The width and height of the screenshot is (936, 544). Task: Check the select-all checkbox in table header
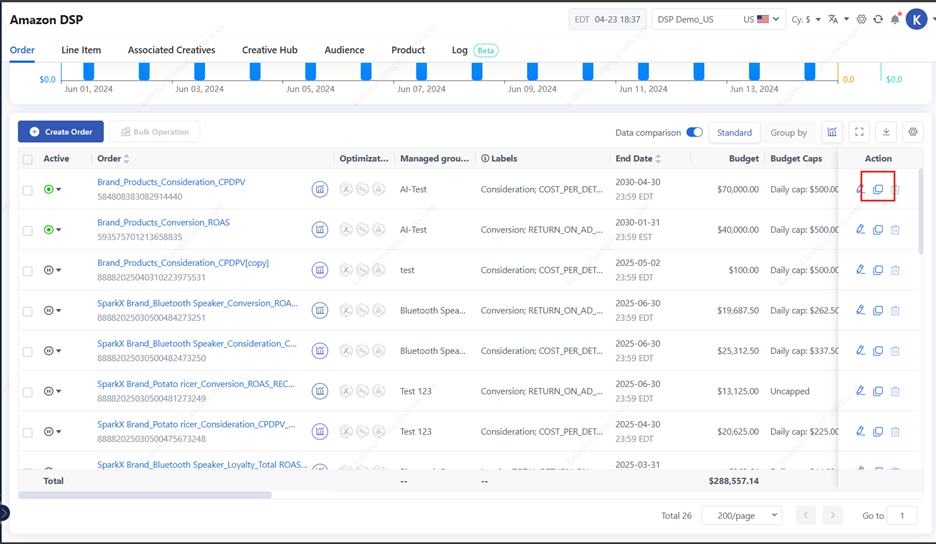28,159
